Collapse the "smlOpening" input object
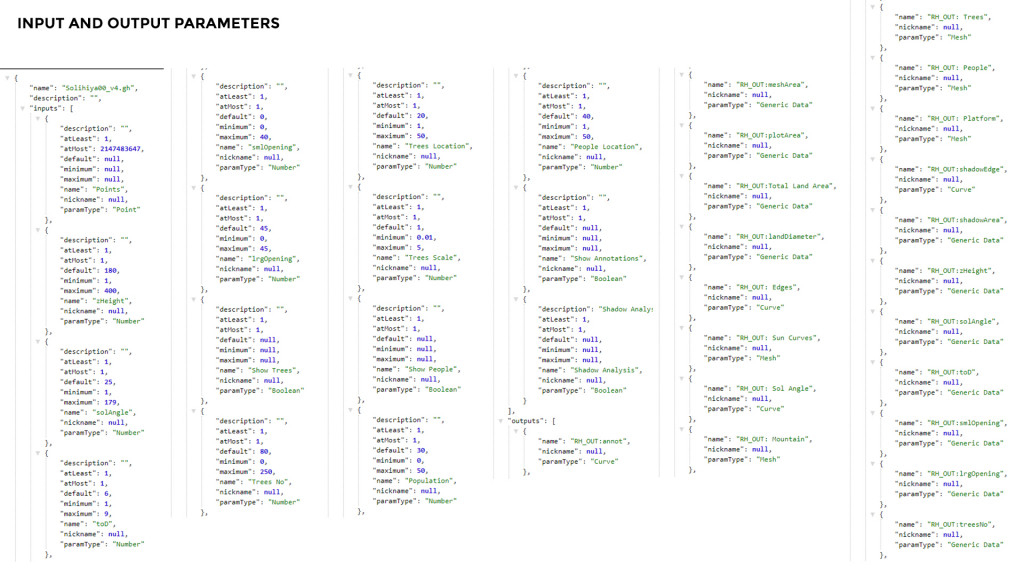1024x576 pixels. (x=193, y=77)
